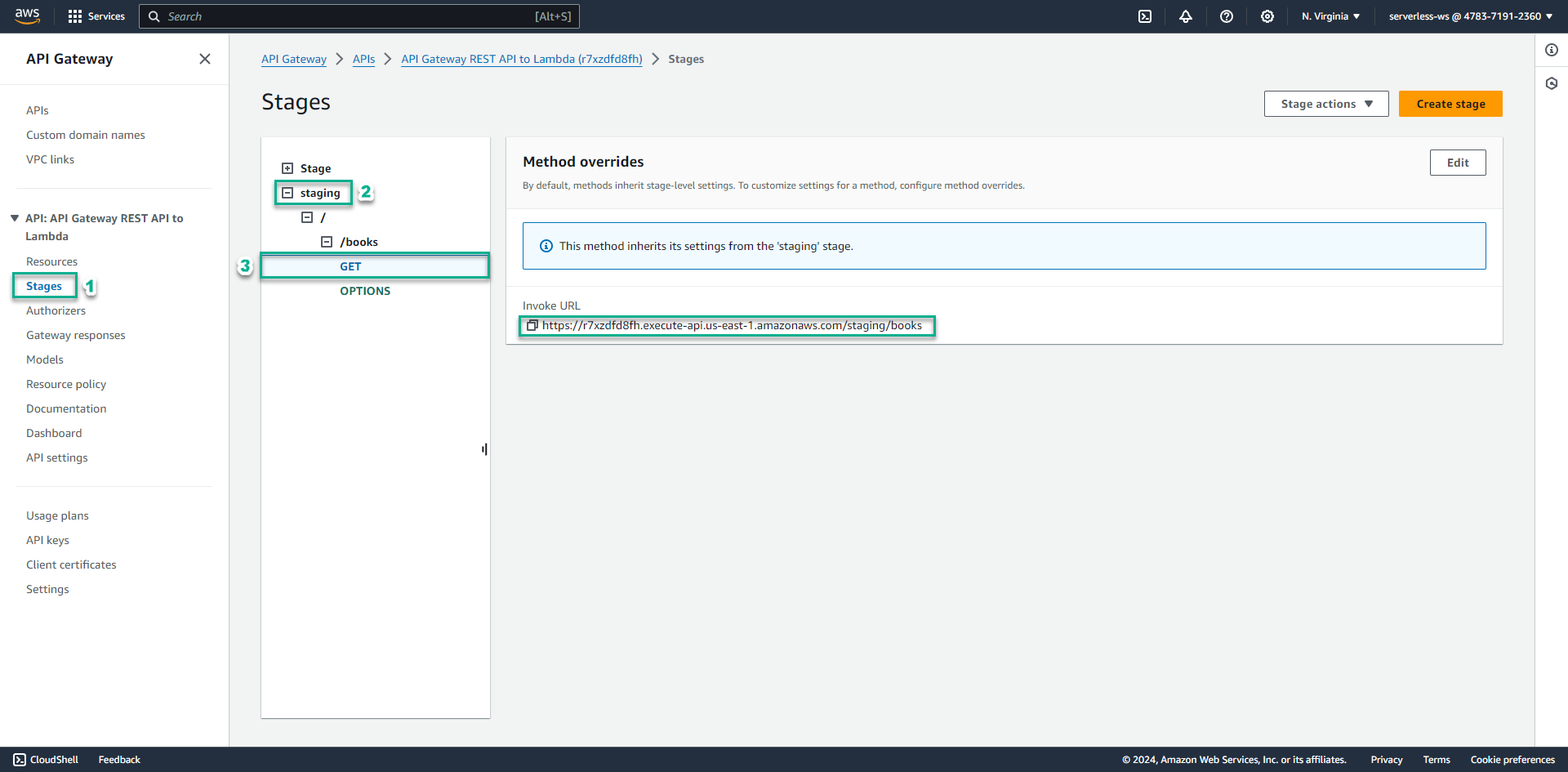This screenshot has height=772, width=1568.
Task: Collapse the staging stage node
Action: click(287, 193)
